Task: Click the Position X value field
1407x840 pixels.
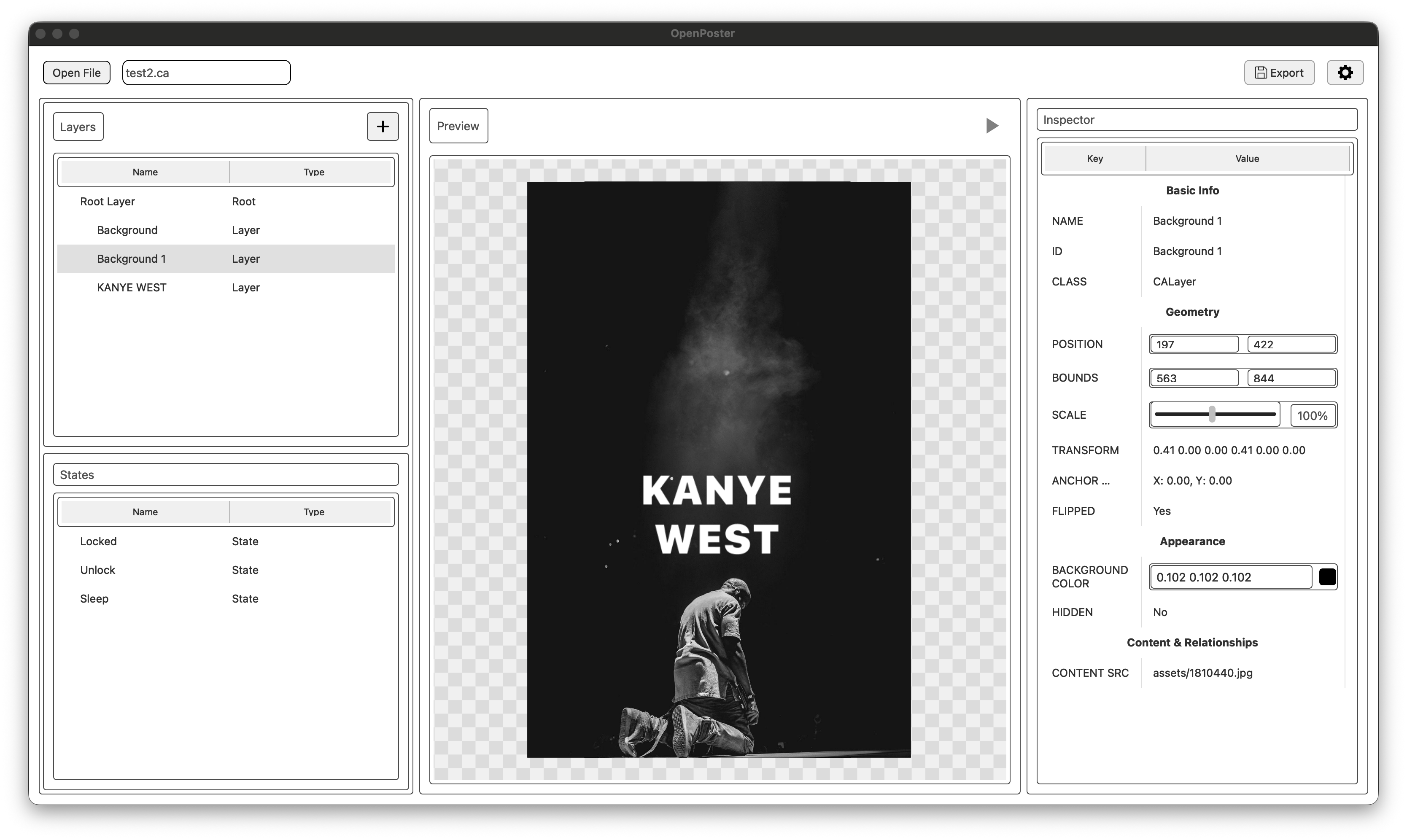Action: pos(1194,344)
